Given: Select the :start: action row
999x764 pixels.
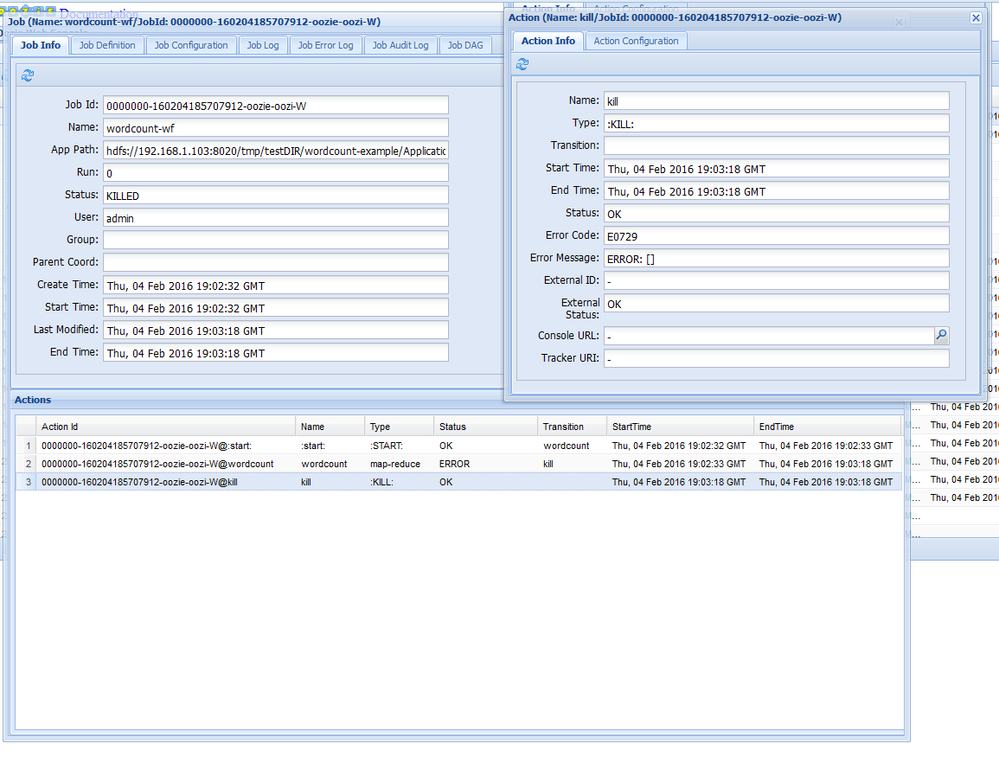Looking at the screenshot, I should click(x=459, y=445).
